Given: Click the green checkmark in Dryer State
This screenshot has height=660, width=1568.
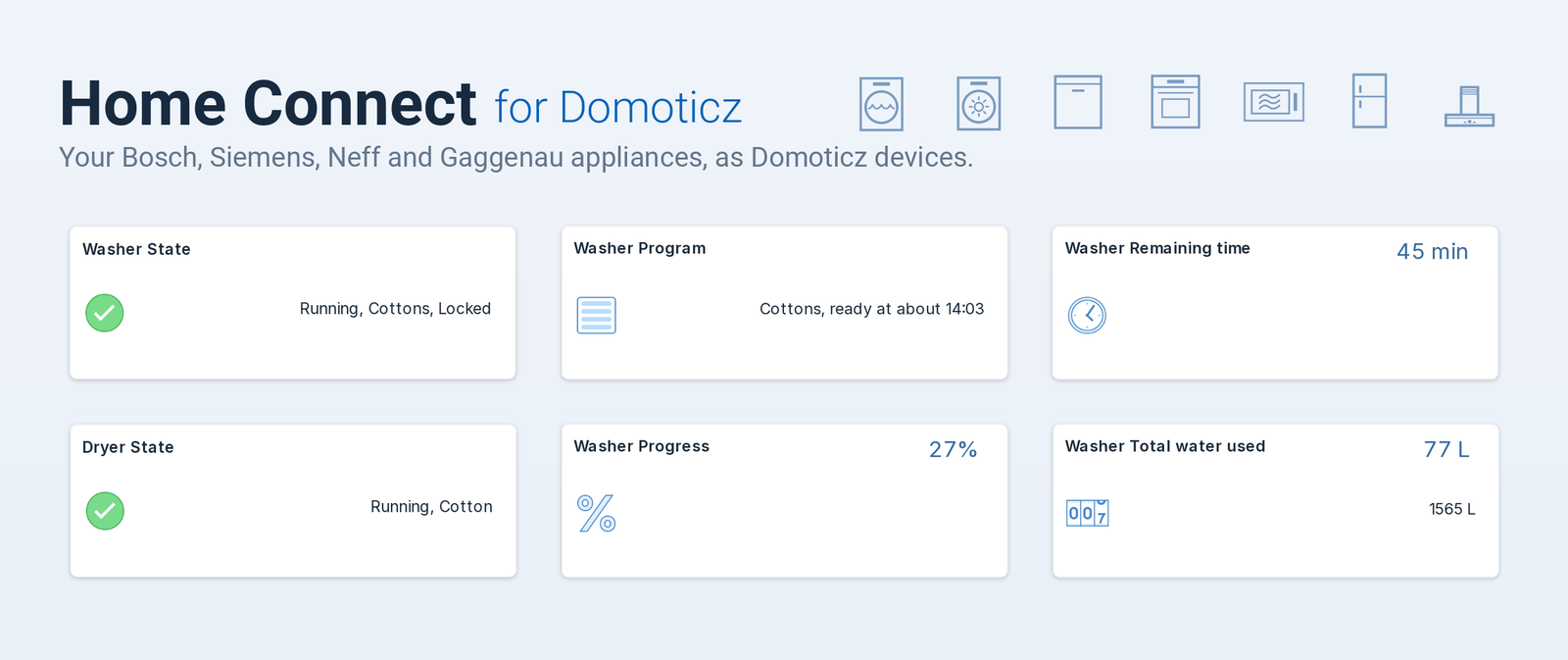Looking at the screenshot, I should tap(105, 511).
